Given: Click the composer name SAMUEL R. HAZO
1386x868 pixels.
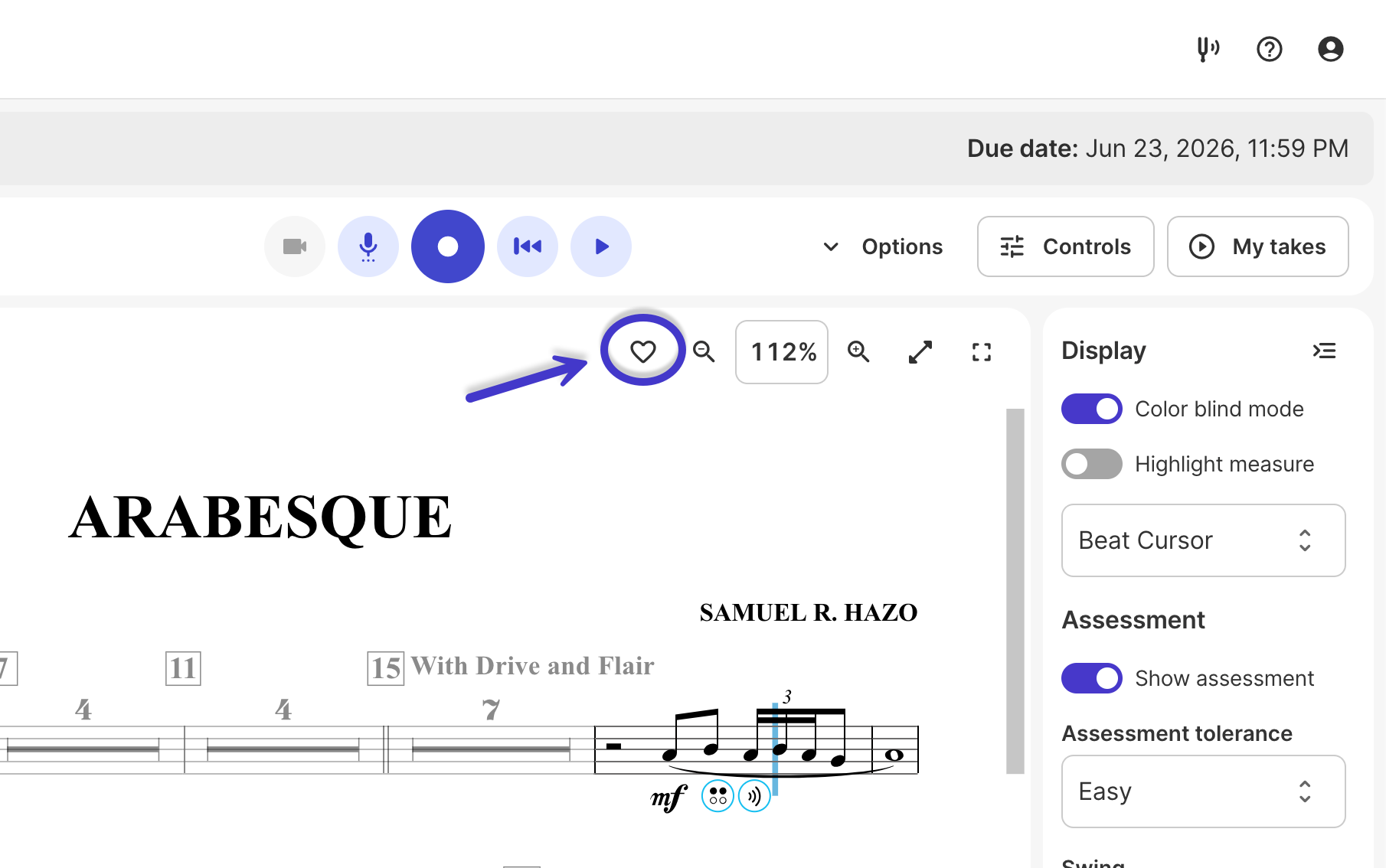Looking at the screenshot, I should tap(809, 612).
